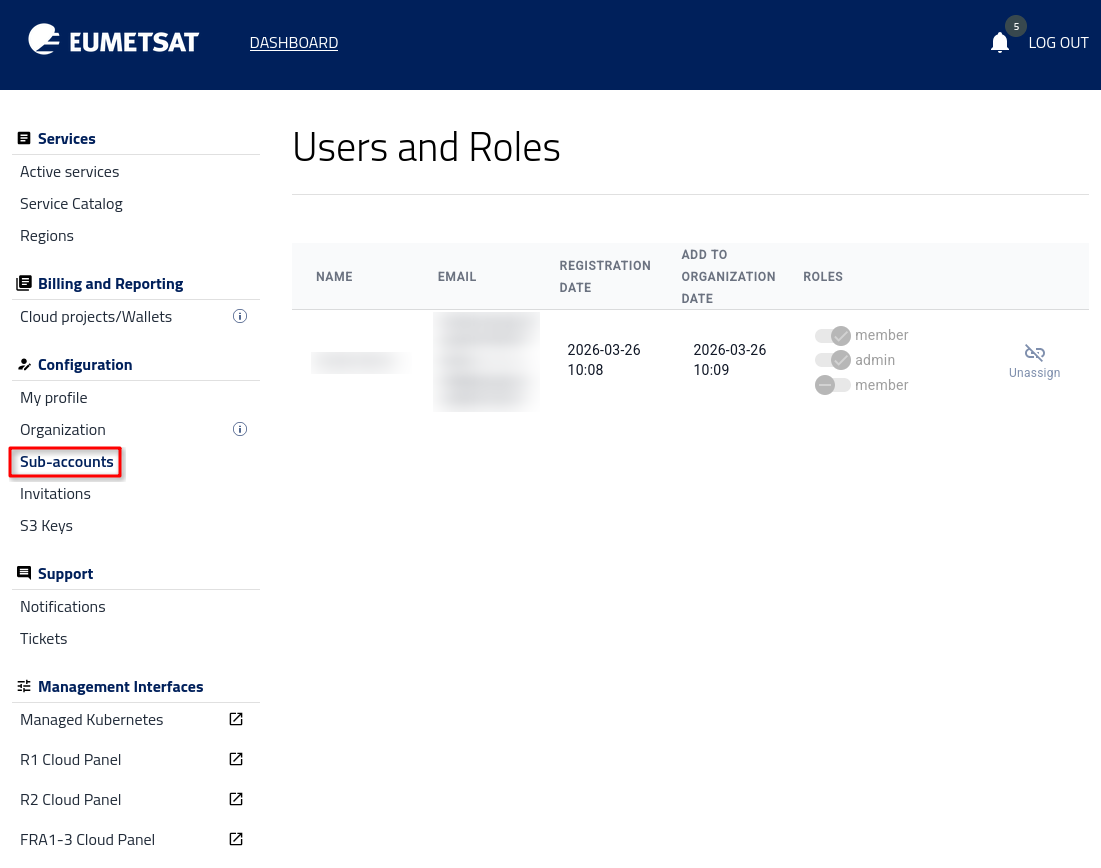The width and height of the screenshot is (1101, 868).
Task: Open Regions page
Action: click(46, 236)
